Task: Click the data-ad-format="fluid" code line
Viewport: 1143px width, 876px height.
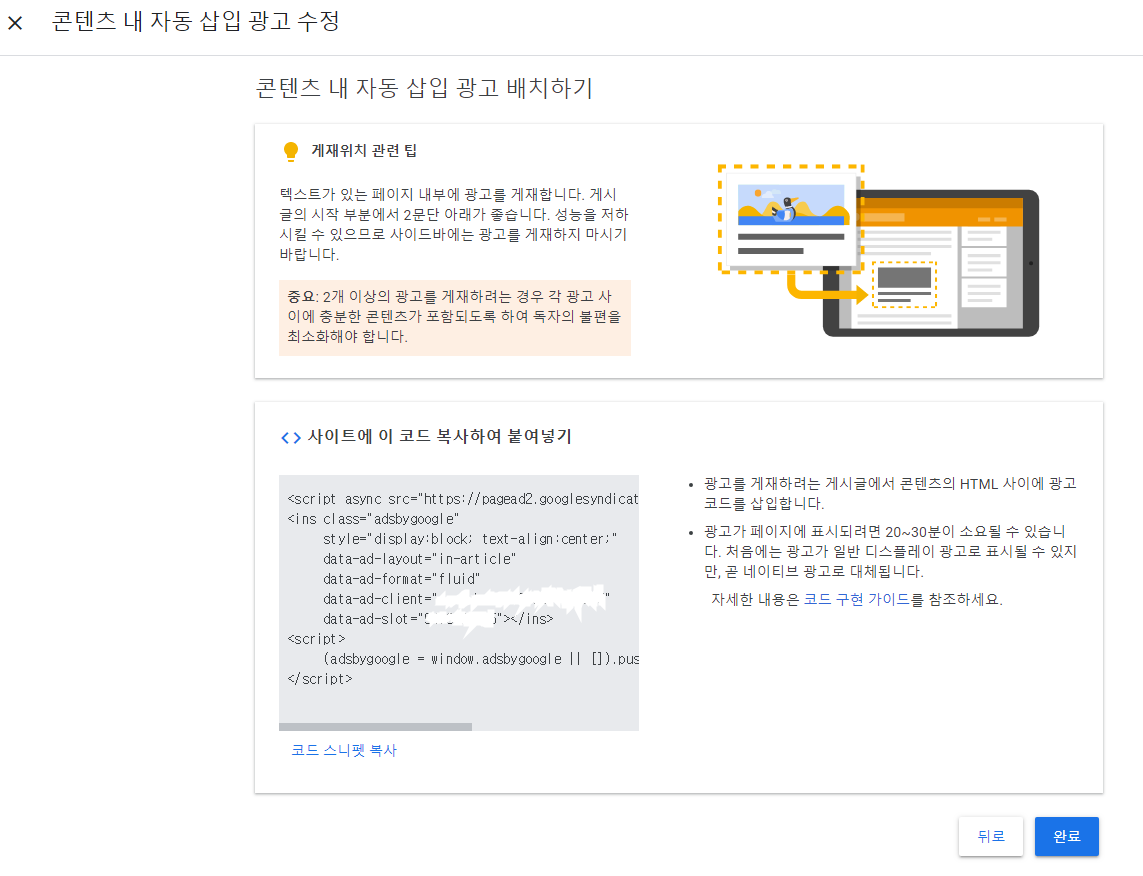Action: pos(402,579)
